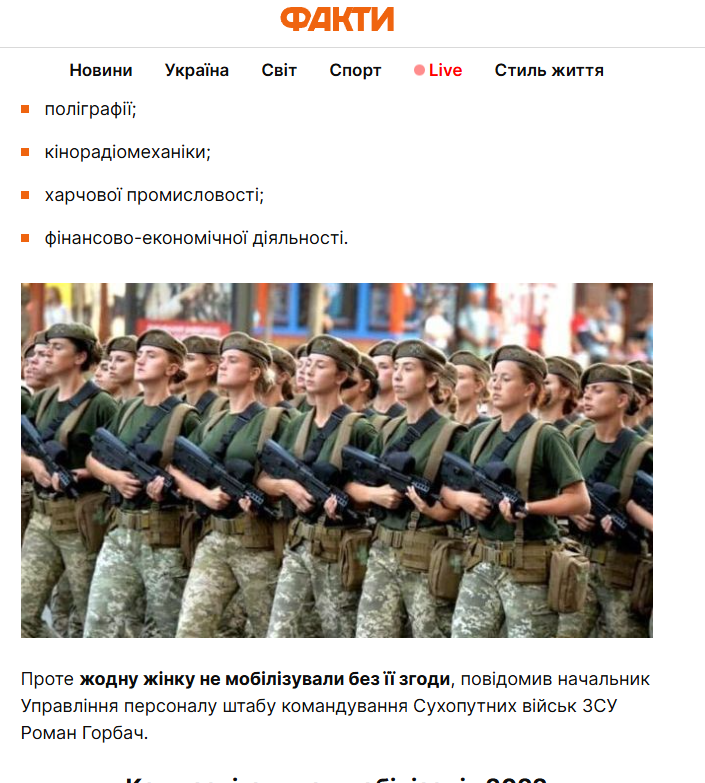Select the поліграфії list item text
The width and height of the screenshot is (705, 783).
coord(90,109)
